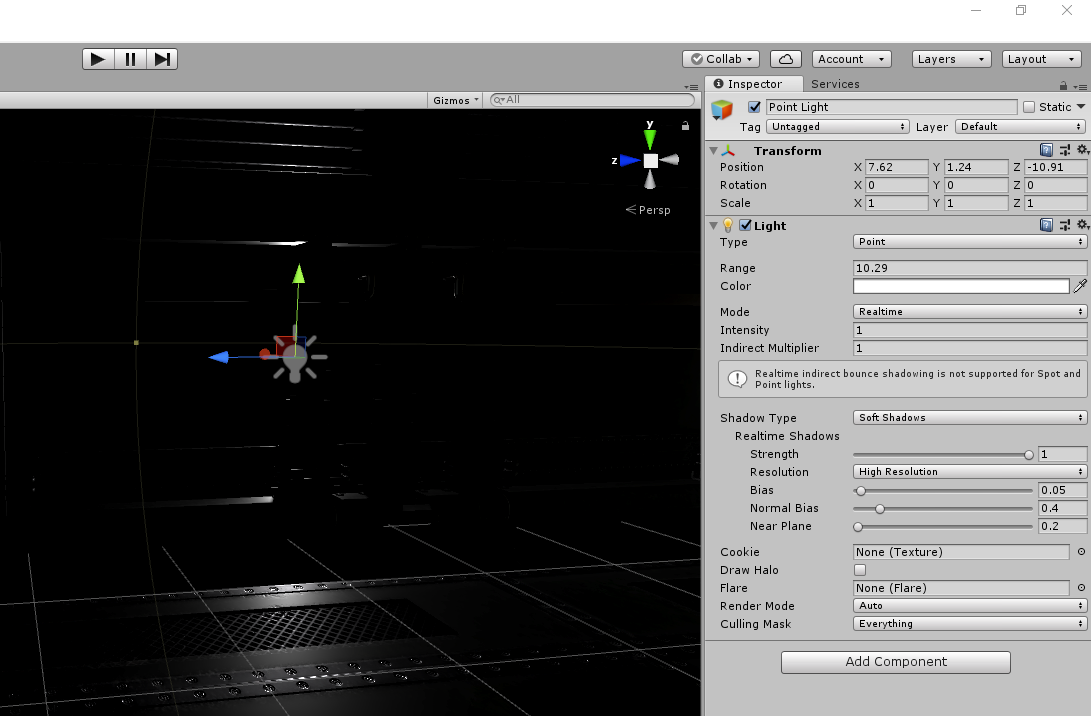Open the light Color swatch
The image size is (1091, 716).
[x=961, y=286]
